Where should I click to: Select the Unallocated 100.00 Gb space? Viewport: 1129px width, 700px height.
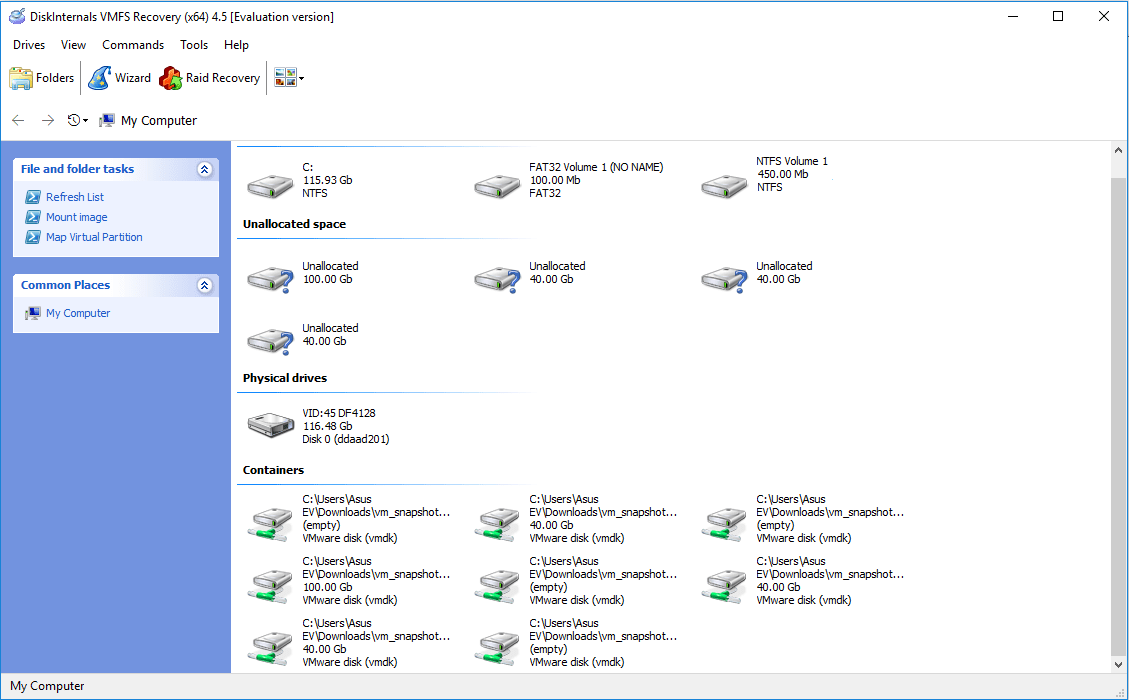coord(302,278)
